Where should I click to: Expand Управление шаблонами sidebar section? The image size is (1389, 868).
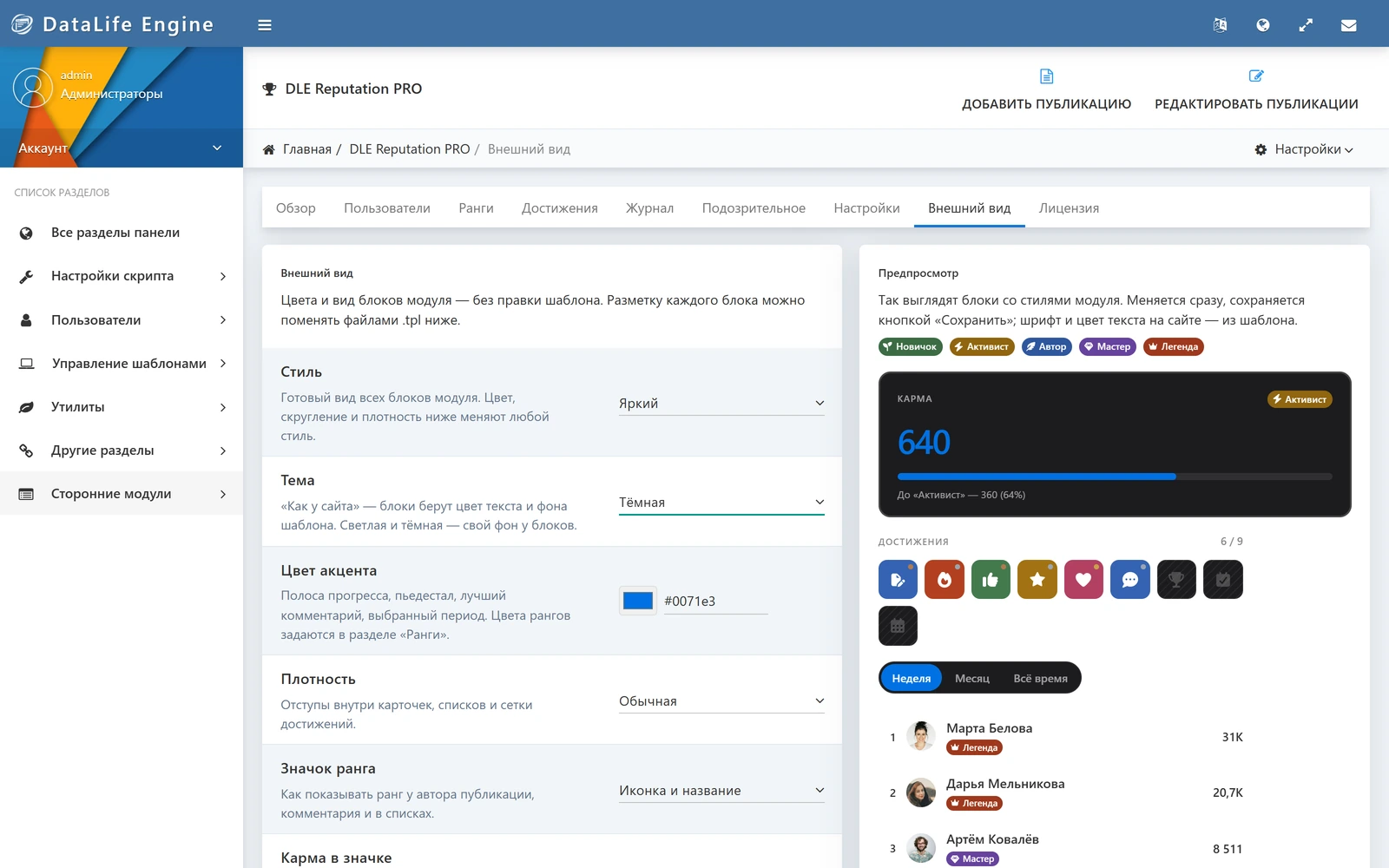tap(122, 364)
